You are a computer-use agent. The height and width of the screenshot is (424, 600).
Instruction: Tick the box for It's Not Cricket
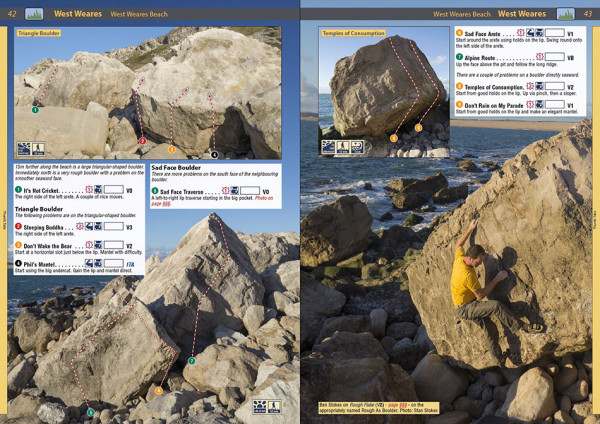pyautogui.click(x=114, y=189)
